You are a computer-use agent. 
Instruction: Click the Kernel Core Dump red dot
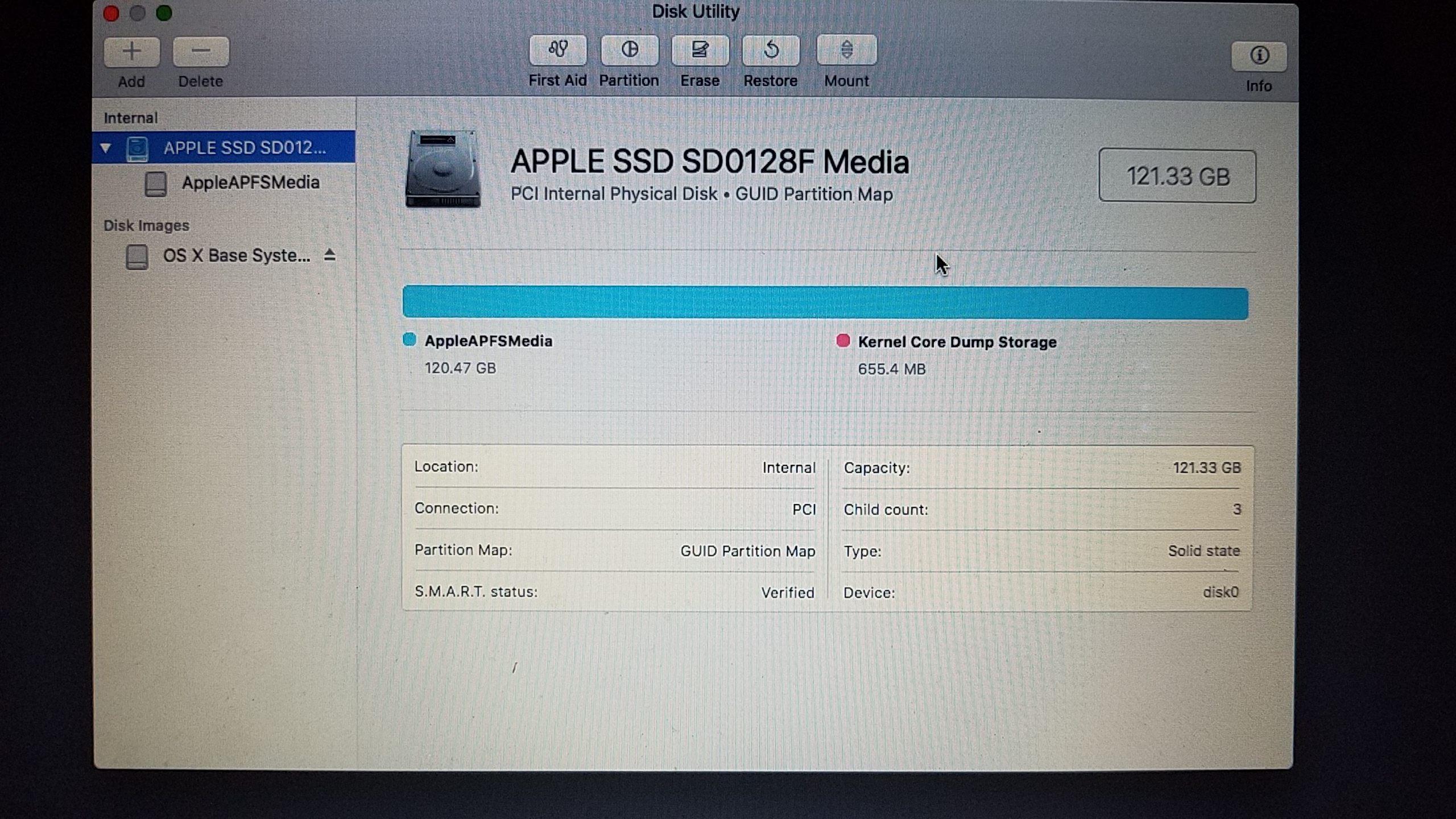pos(843,341)
